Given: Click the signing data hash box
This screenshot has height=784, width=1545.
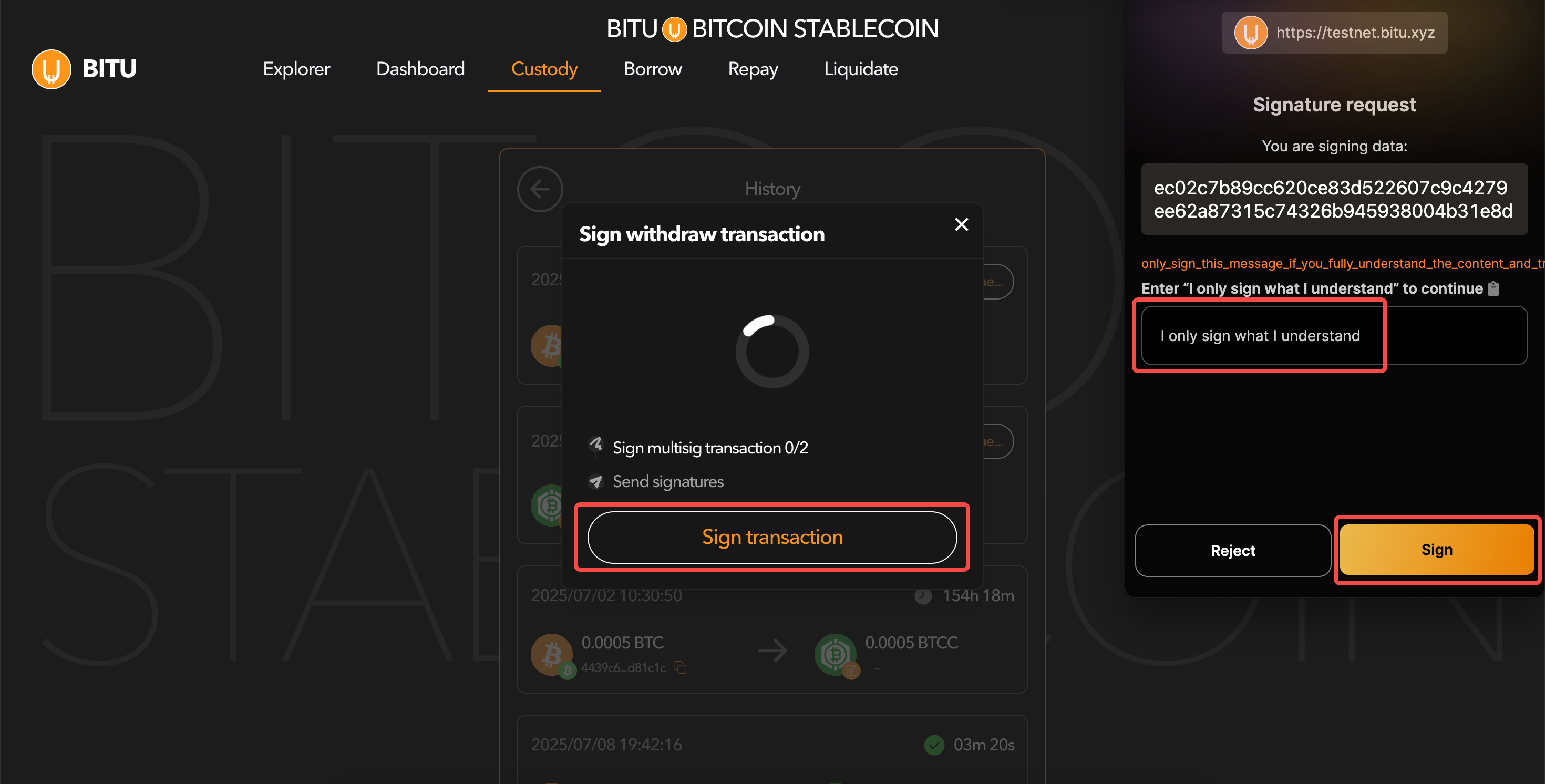Looking at the screenshot, I should [1334, 199].
